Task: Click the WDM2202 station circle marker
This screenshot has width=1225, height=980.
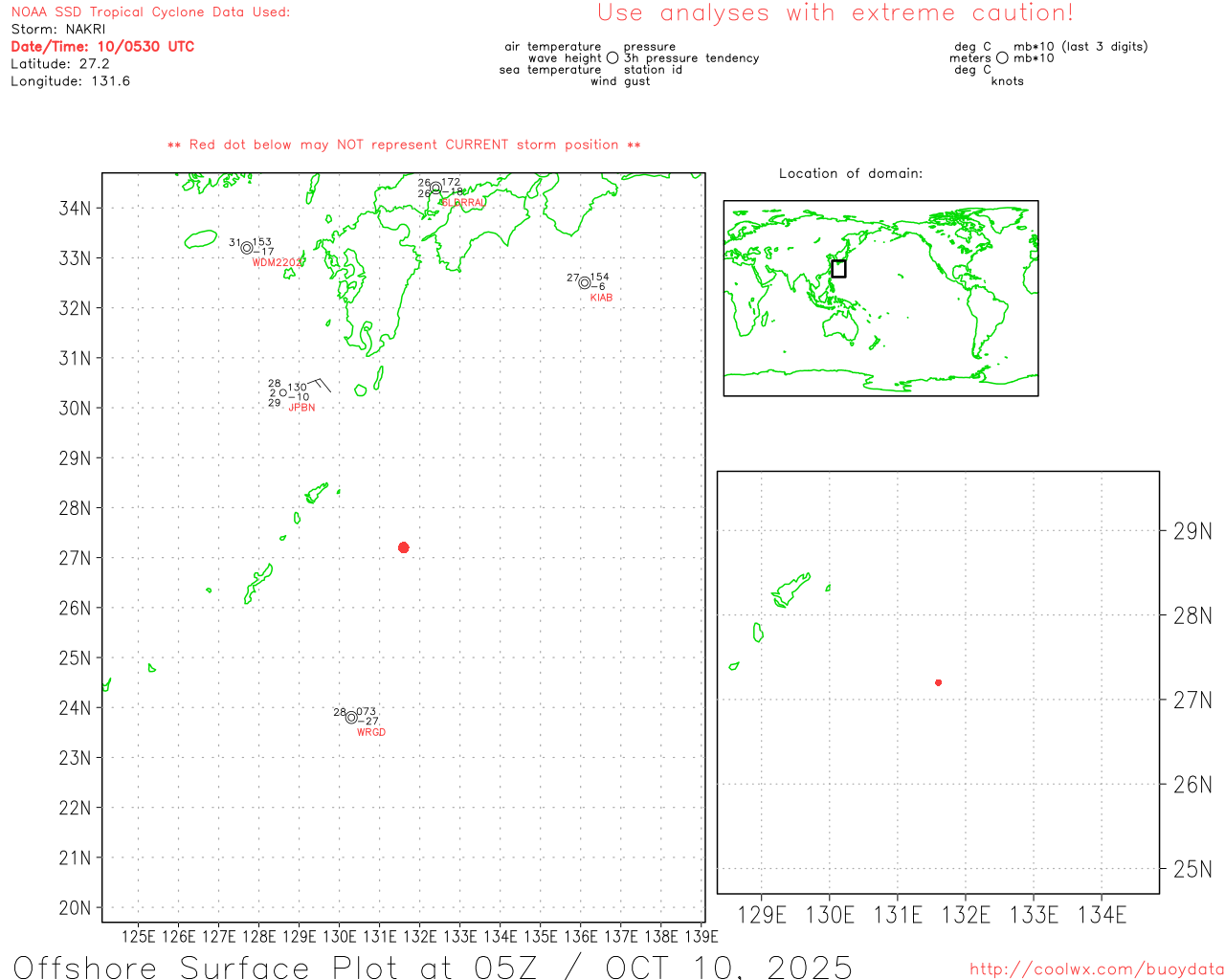Action: tap(246, 248)
